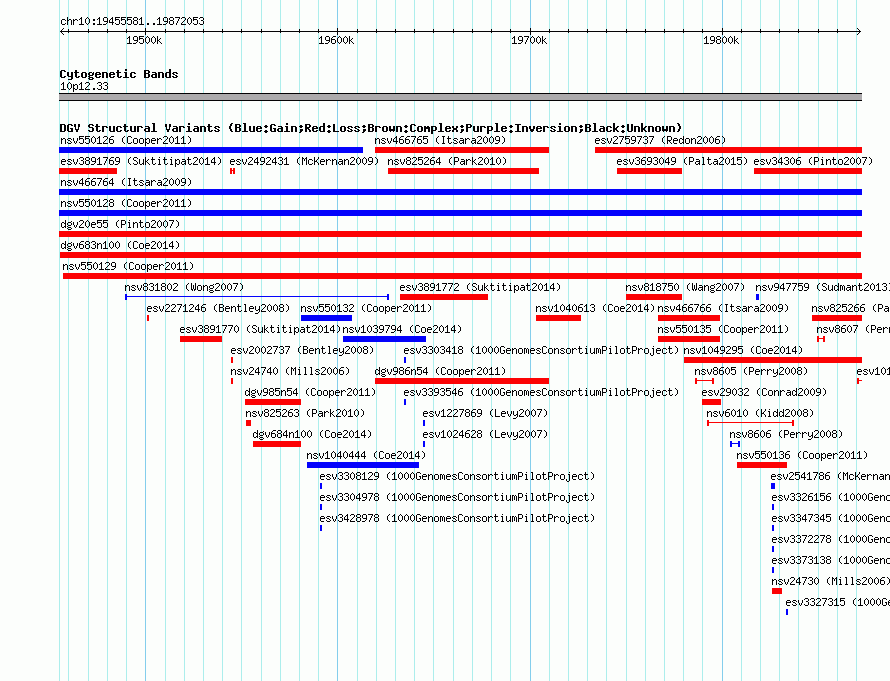Screen dimensions: 890x681
Task: Click esv2271246 (Bentley2008) label
Action: coord(218,308)
